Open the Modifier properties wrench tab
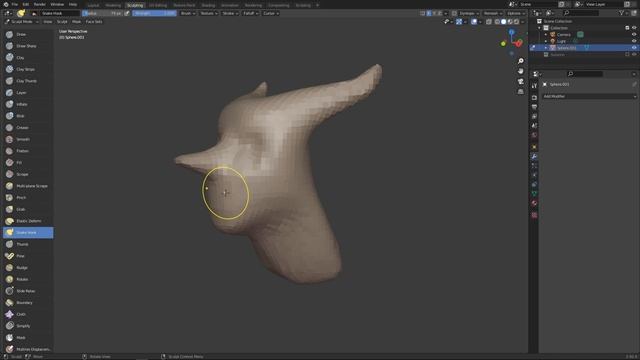The height and width of the screenshot is (360, 640). 534,156
